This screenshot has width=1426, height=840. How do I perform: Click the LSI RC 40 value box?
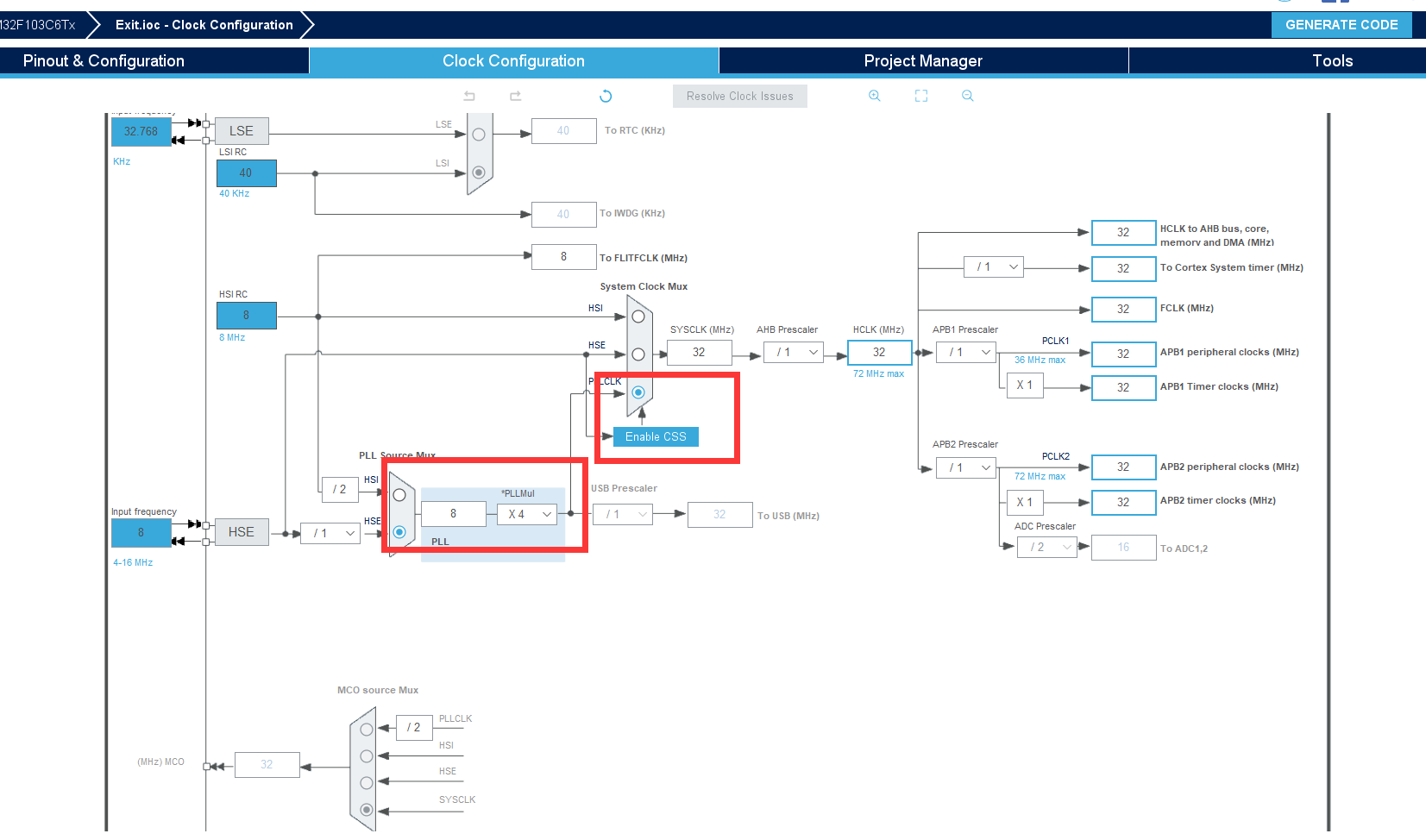(x=246, y=172)
